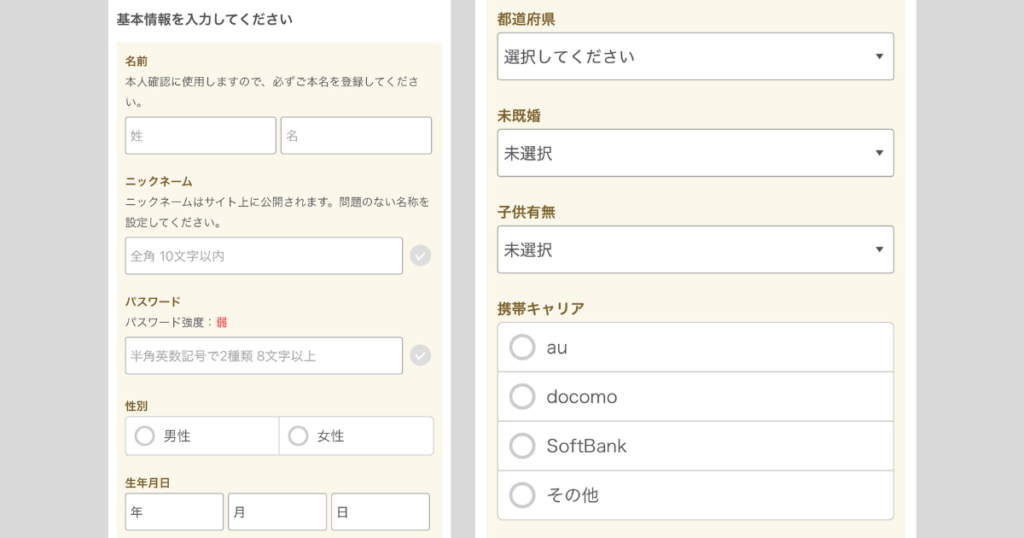Open the 都道府県 dropdown
The height and width of the screenshot is (538, 1024).
pos(696,57)
